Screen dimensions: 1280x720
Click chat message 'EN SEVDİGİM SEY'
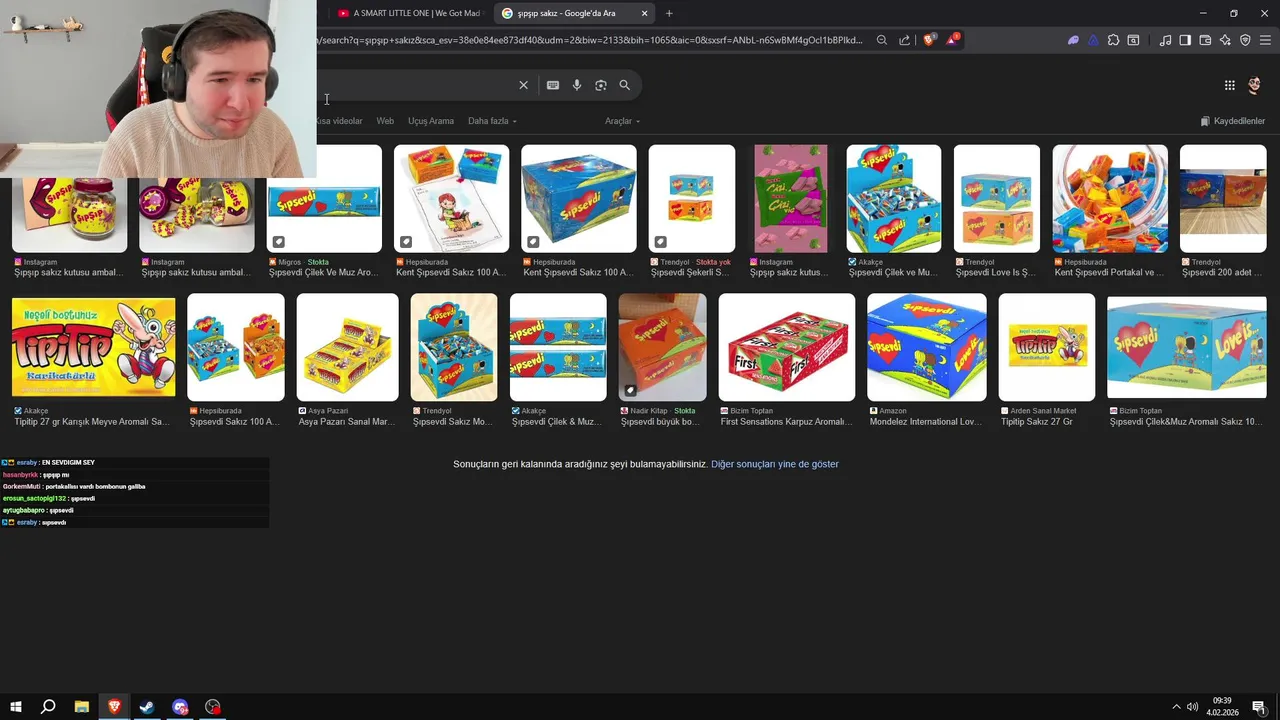click(x=68, y=463)
